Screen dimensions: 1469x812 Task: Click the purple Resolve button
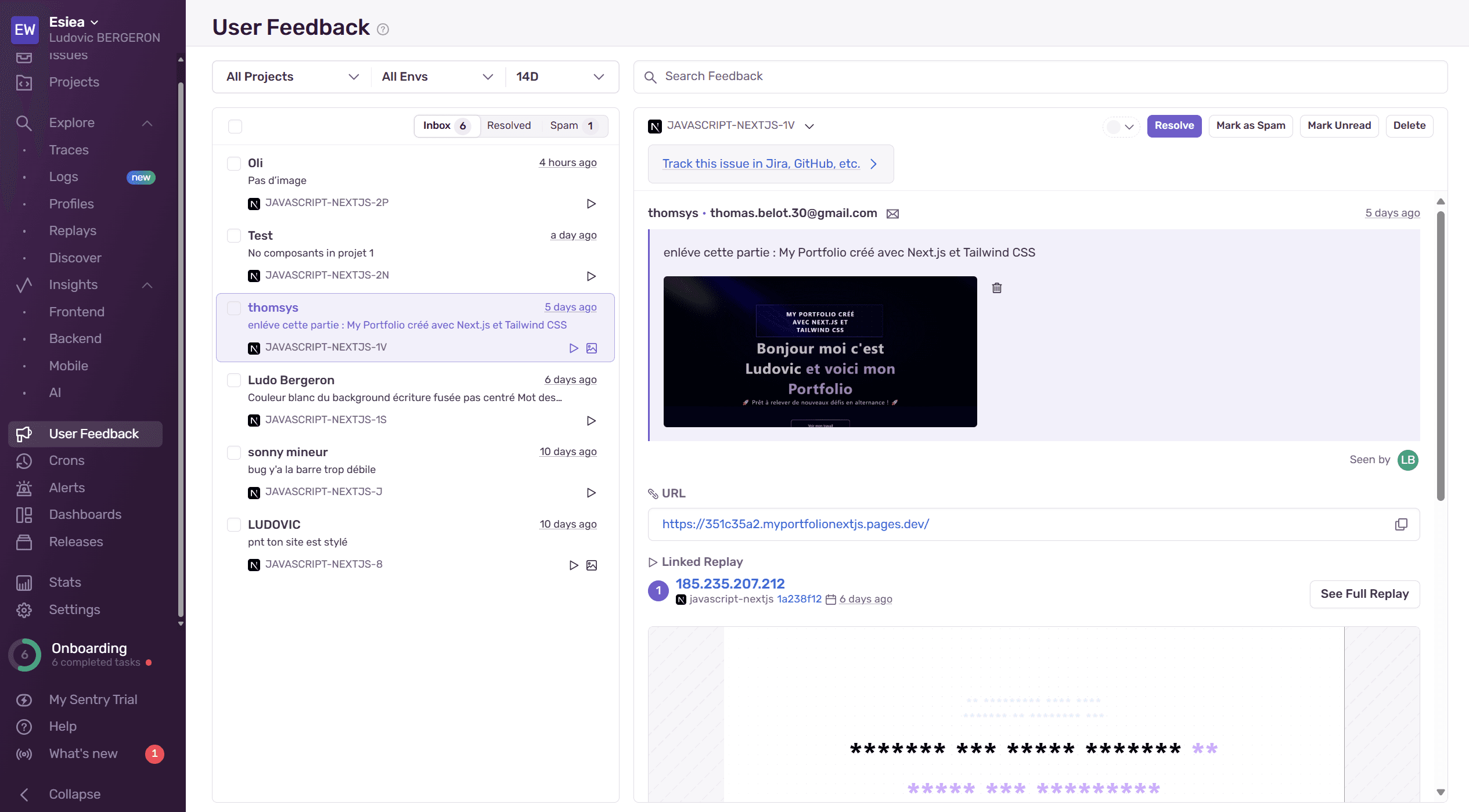1173,125
